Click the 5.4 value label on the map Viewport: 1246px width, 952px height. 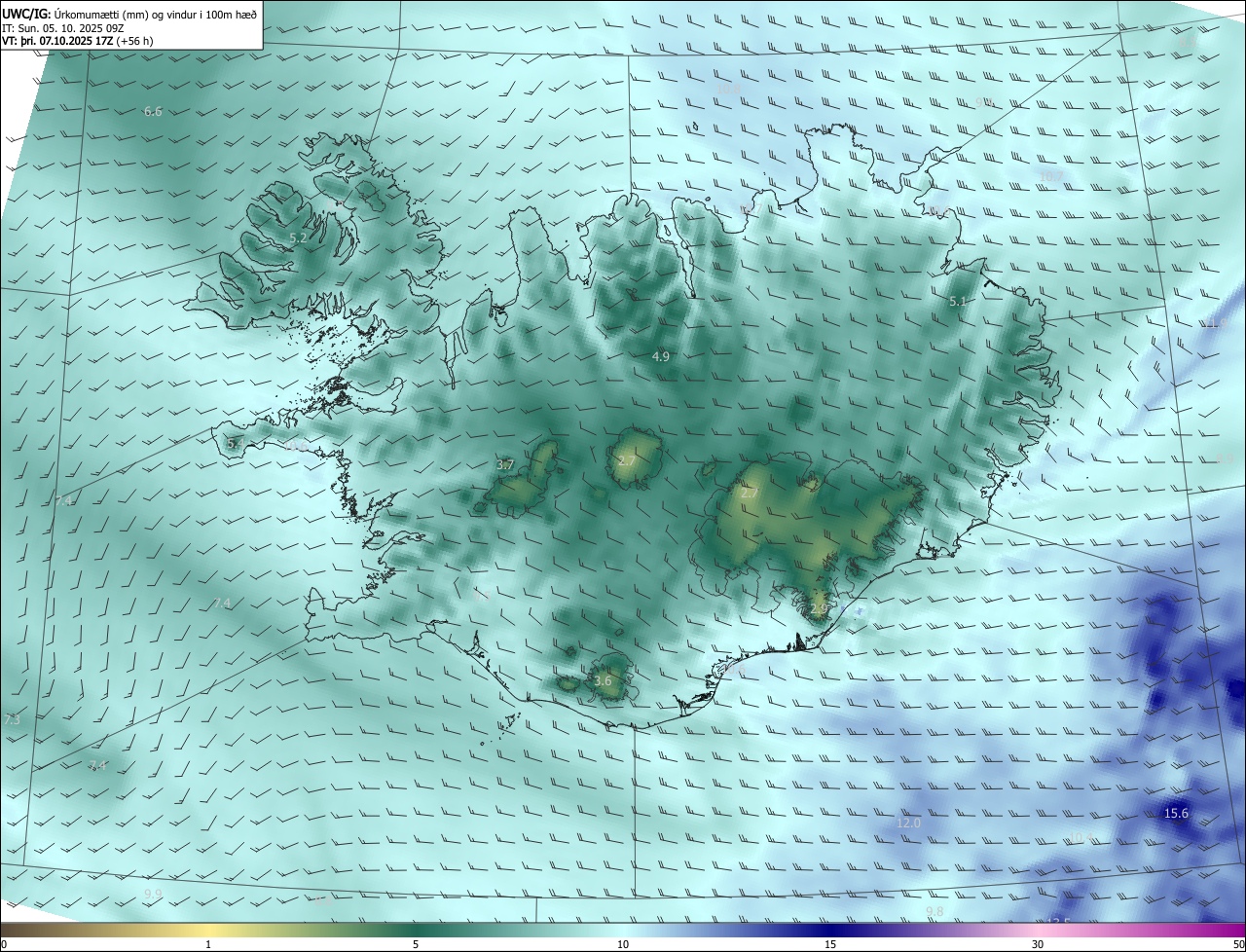pos(235,444)
